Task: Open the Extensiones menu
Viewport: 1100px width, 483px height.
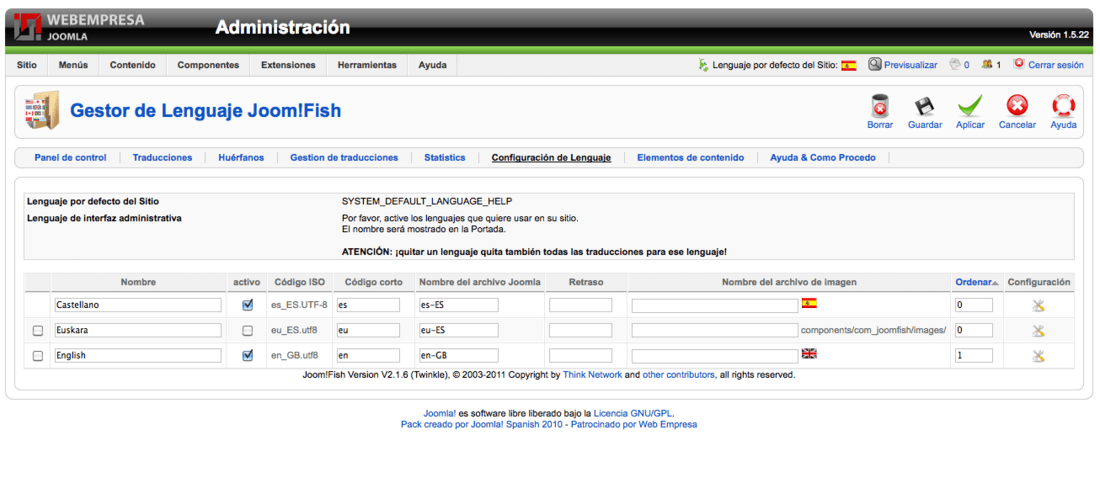Action: tap(288, 65)
